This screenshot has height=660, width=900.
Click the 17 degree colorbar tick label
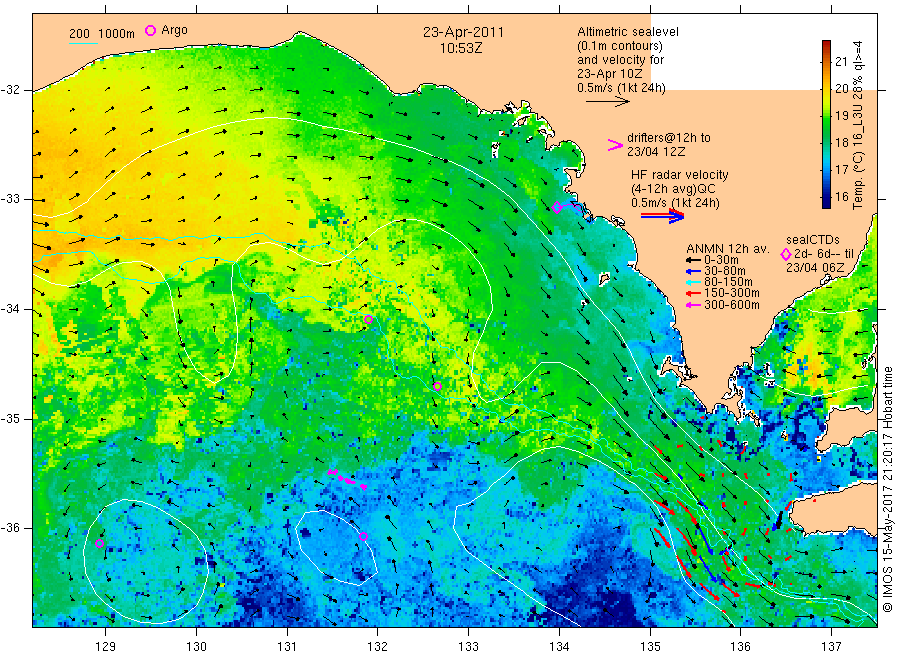(841, 169)
